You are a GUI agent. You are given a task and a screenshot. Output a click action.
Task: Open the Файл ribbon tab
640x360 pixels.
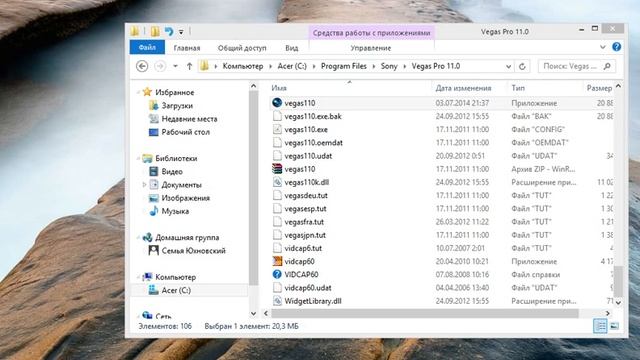(147, 47)
